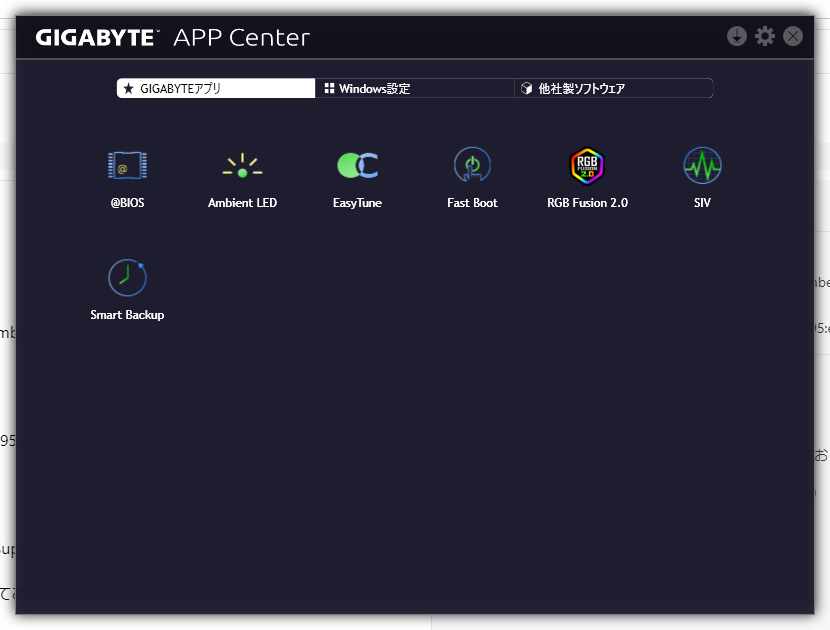This screenshot has width=830, height=630.
Task: Click the Ambient LED text label
Action: click(x=242, y=203)
